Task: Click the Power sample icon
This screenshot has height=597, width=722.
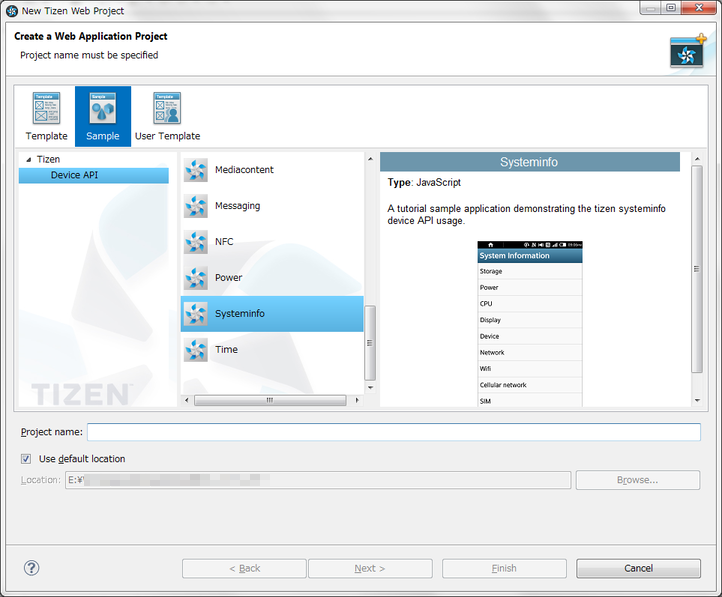Action: pos(196,278)
